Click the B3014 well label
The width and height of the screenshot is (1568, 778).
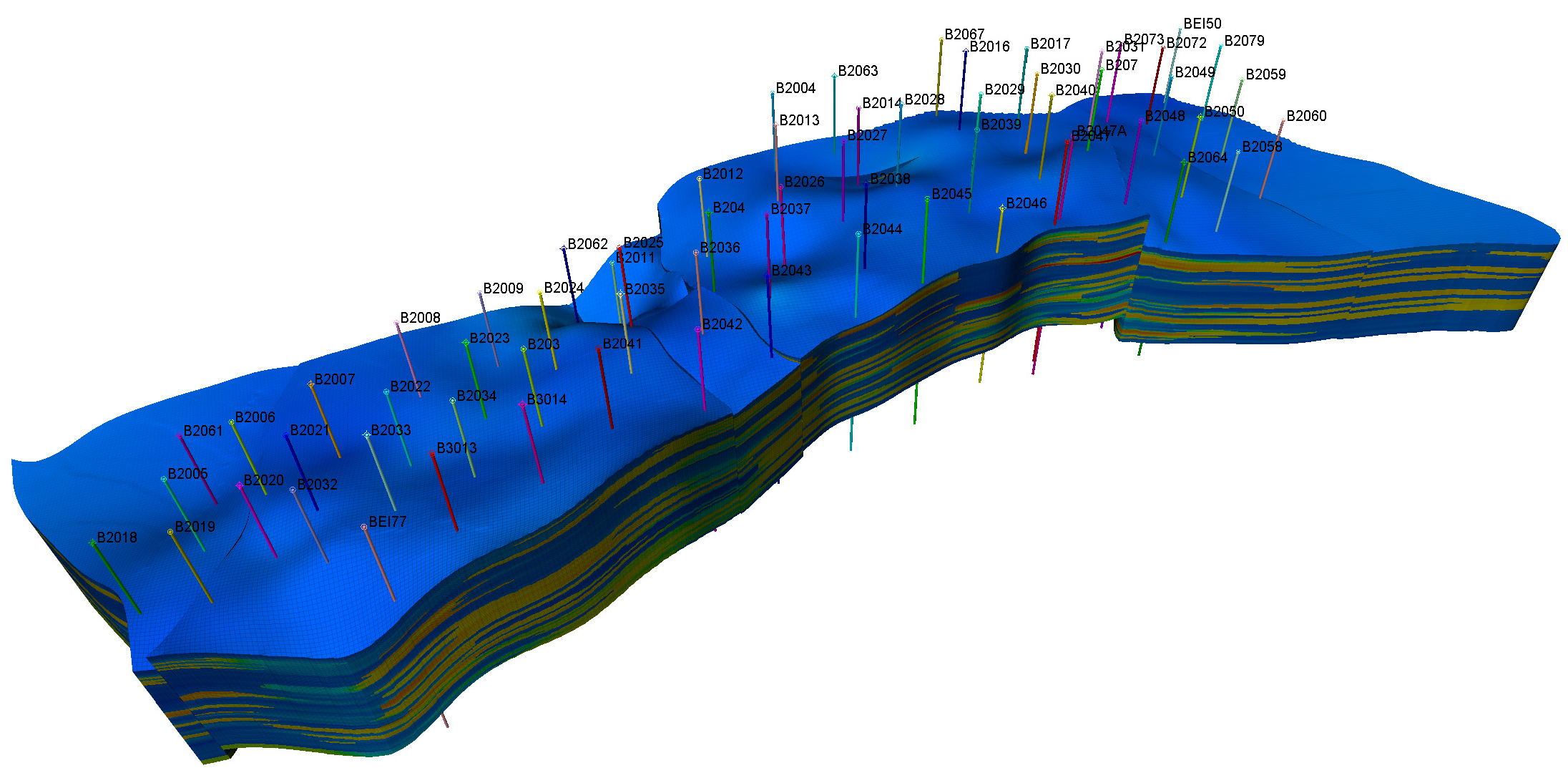click(547, 399)
